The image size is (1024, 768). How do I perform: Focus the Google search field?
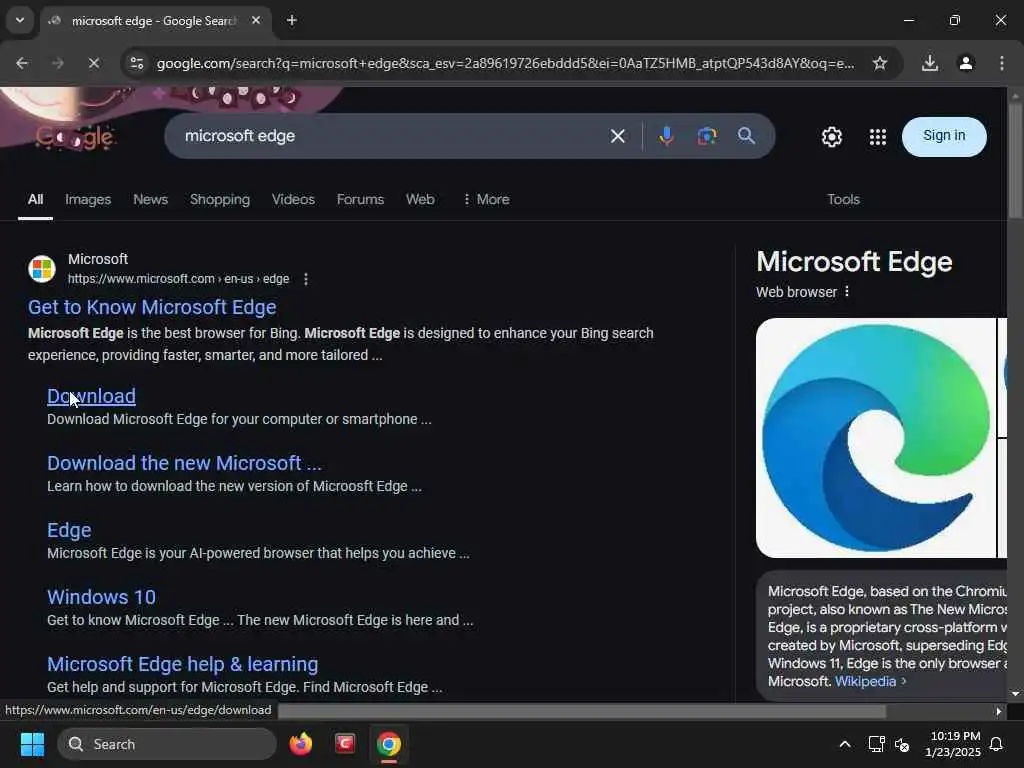click(x=392, y=136)
